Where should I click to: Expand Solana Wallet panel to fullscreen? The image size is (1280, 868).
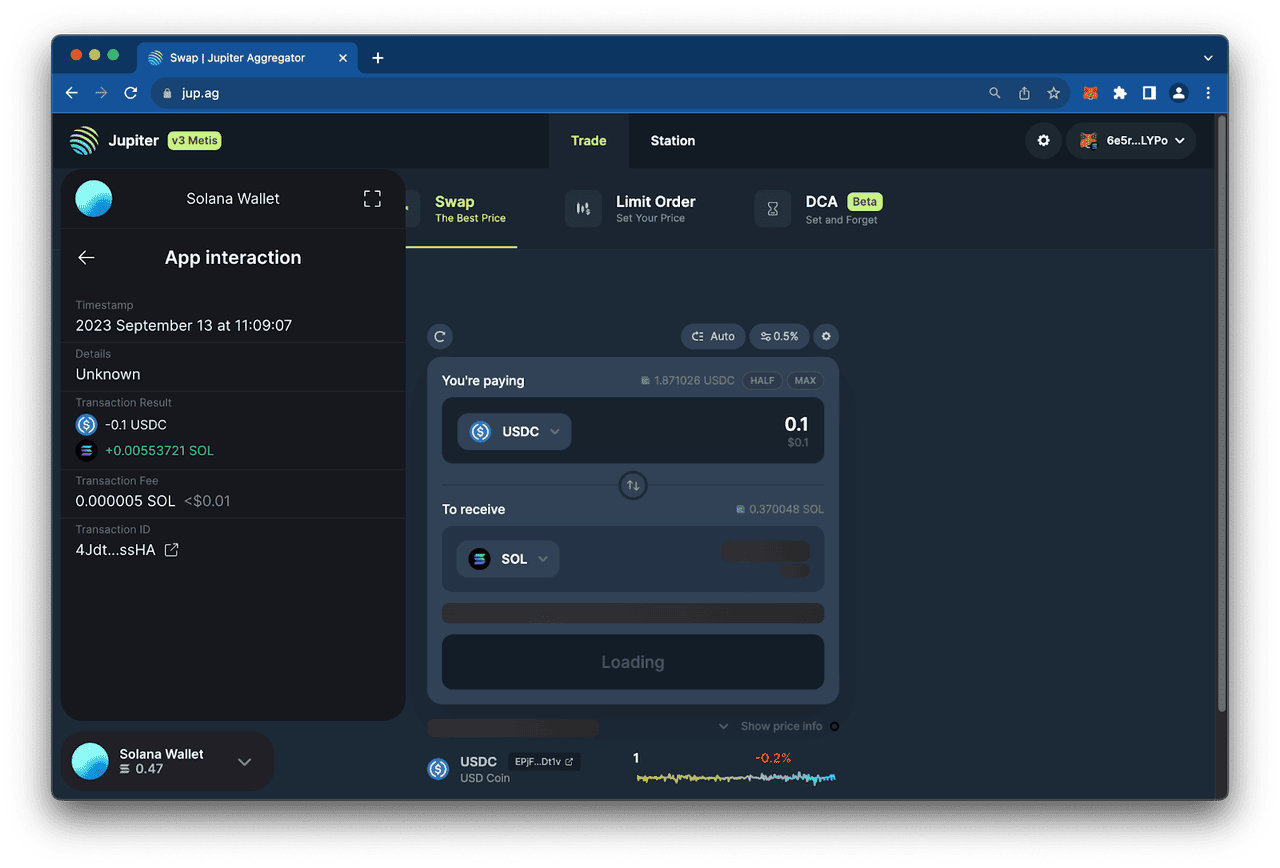tap(372, 199)
